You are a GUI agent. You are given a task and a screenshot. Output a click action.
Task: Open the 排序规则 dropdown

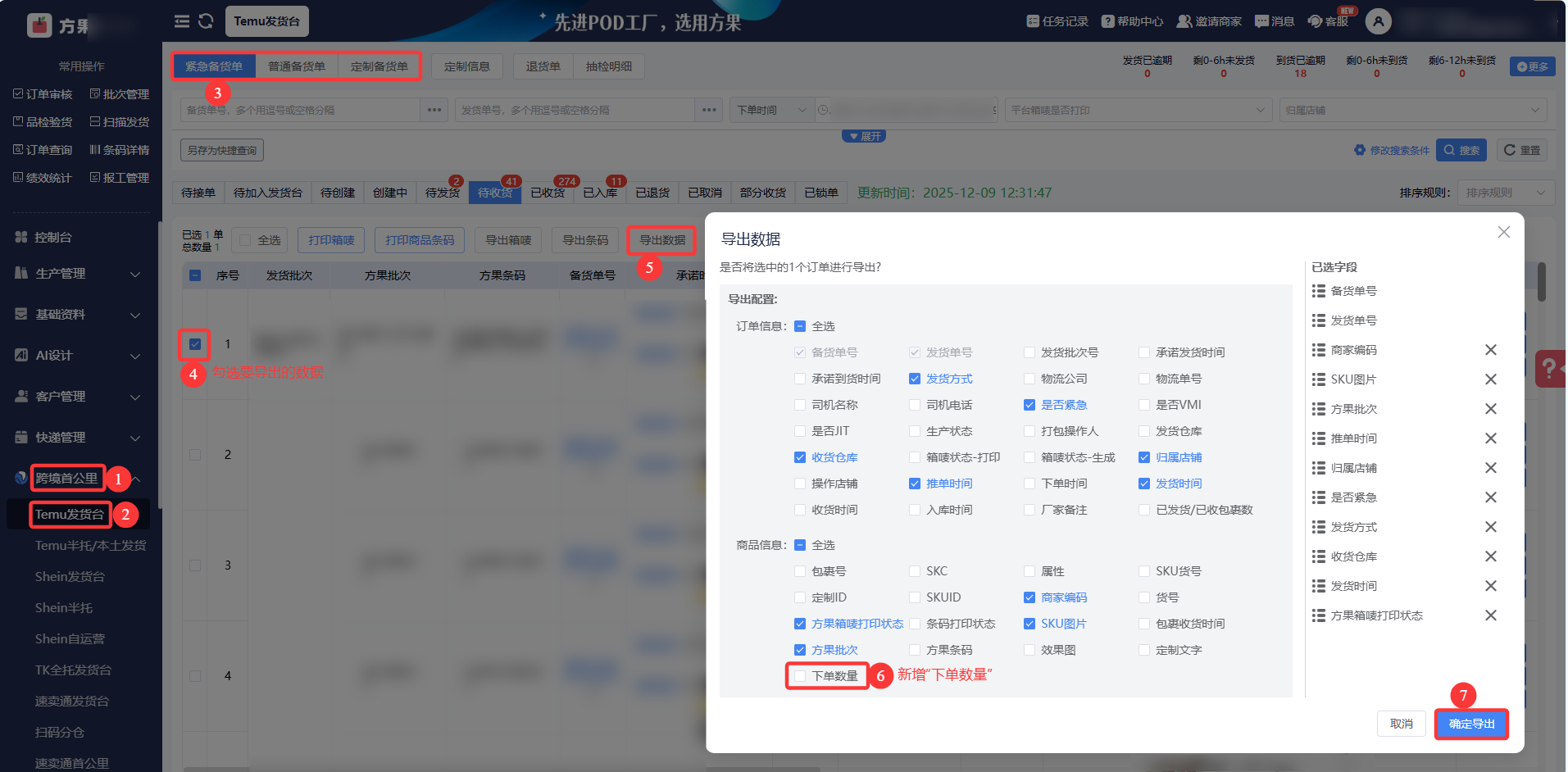[x=1506, y=193]
